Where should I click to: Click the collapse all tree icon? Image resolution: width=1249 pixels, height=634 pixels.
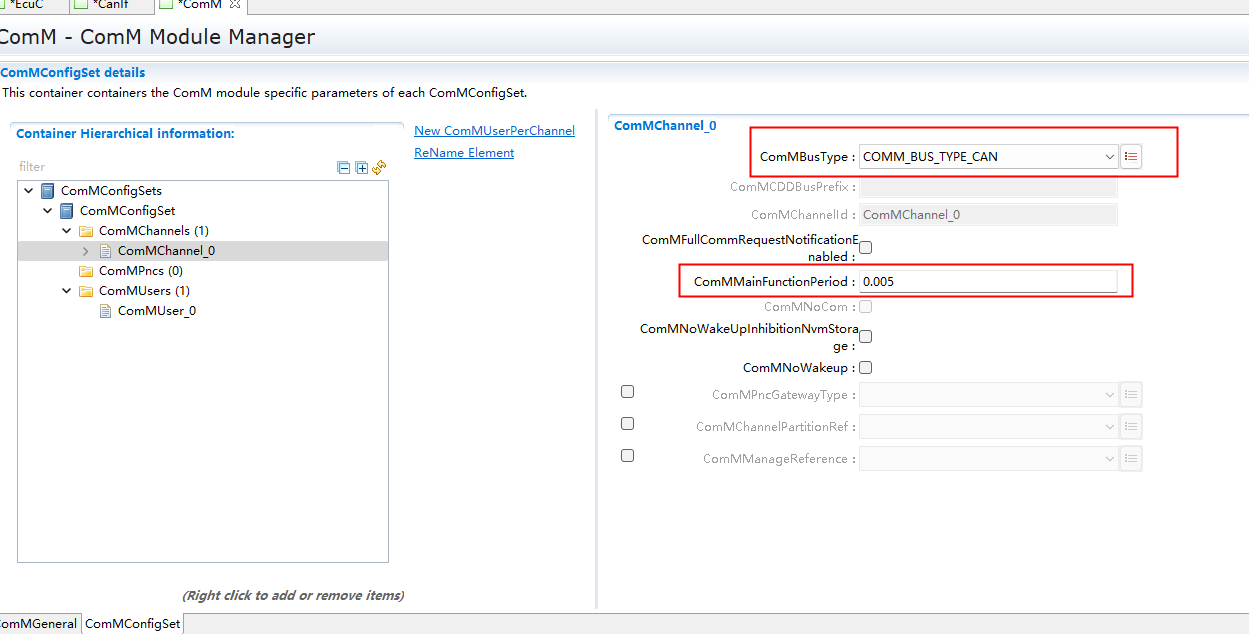coord(344,168)
